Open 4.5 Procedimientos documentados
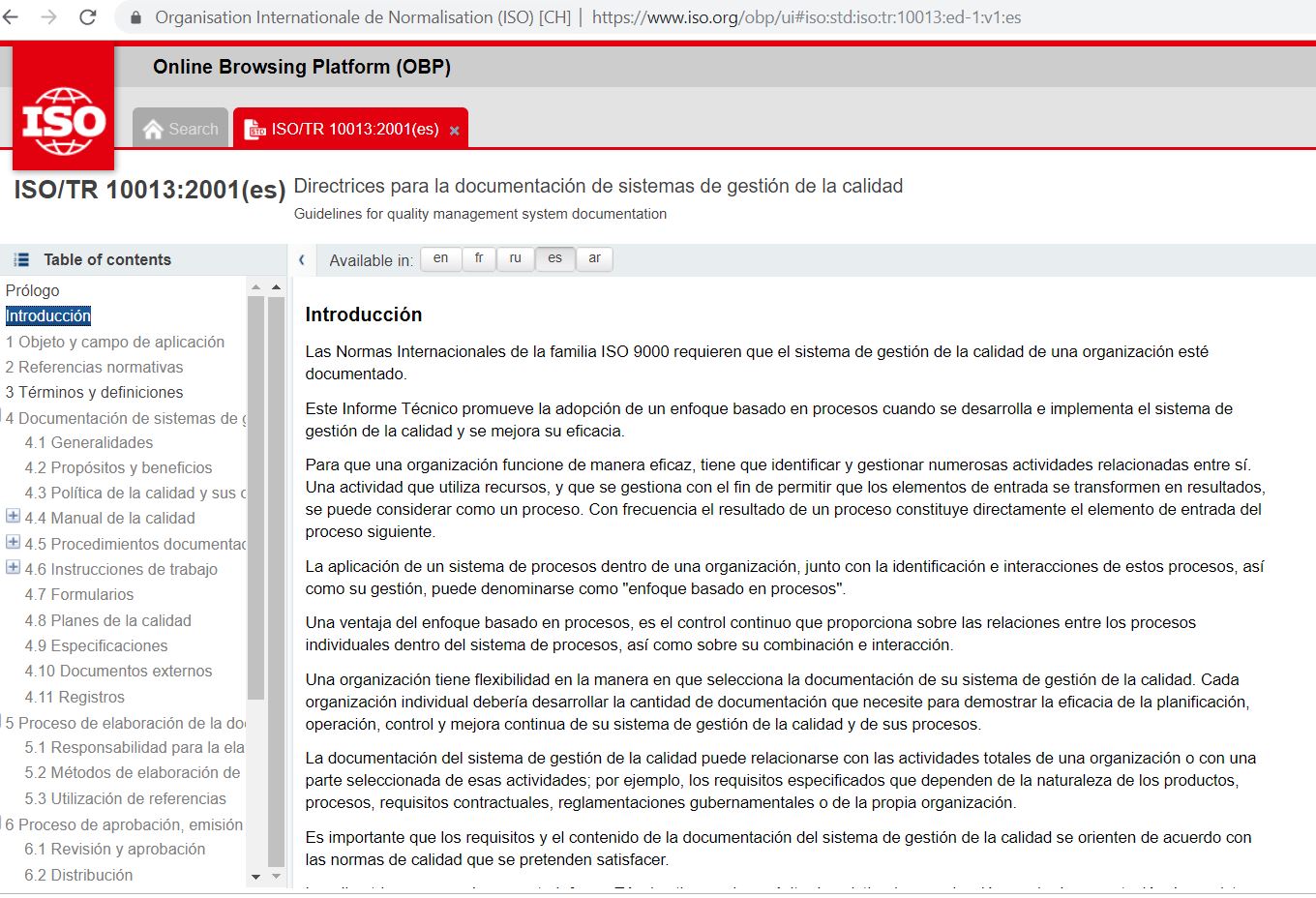Image resolution: width=1316 pixels, height=898 pixels. (x=135, y=544)
